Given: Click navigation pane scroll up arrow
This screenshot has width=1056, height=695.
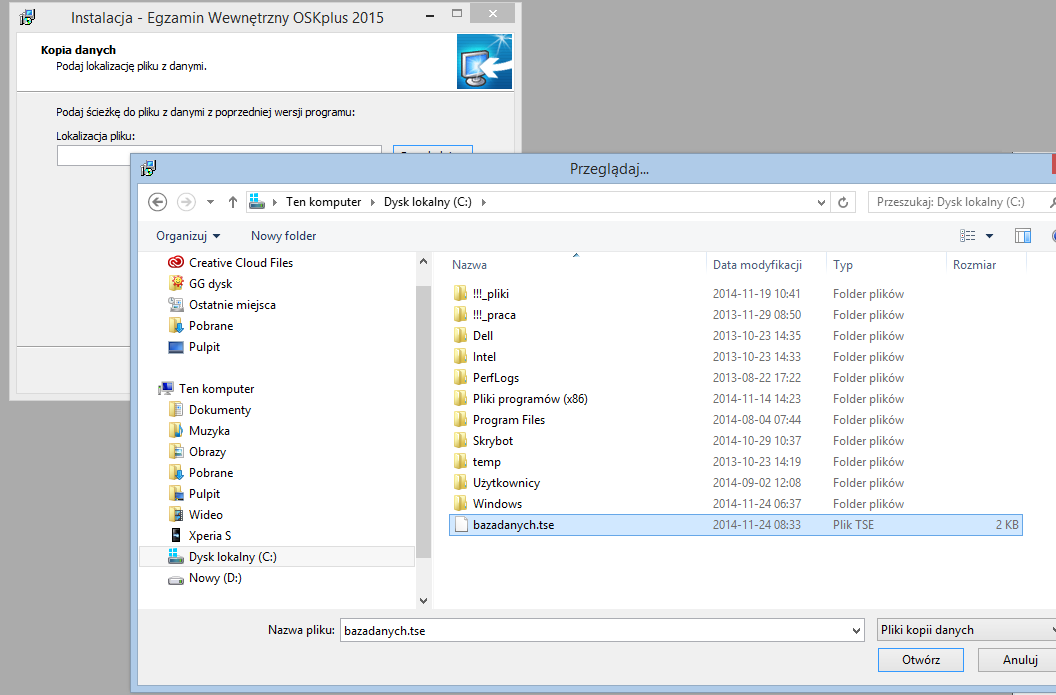Looking at the screenshot, I should point(424,261).
